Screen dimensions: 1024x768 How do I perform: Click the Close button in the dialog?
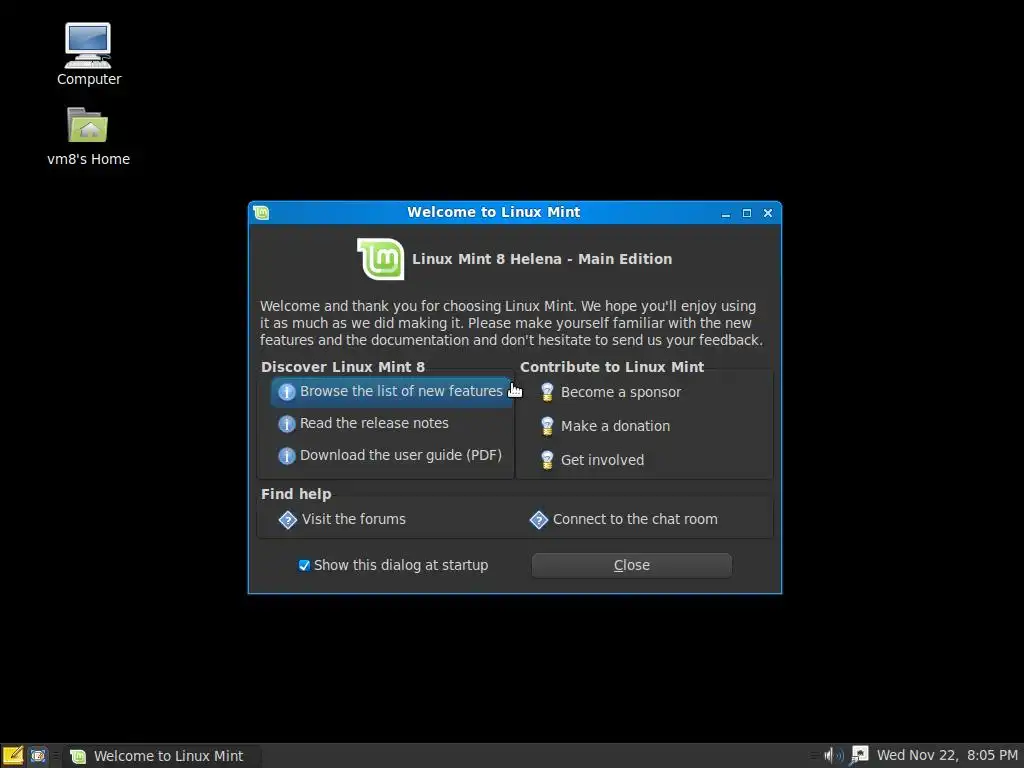point(632,566)
